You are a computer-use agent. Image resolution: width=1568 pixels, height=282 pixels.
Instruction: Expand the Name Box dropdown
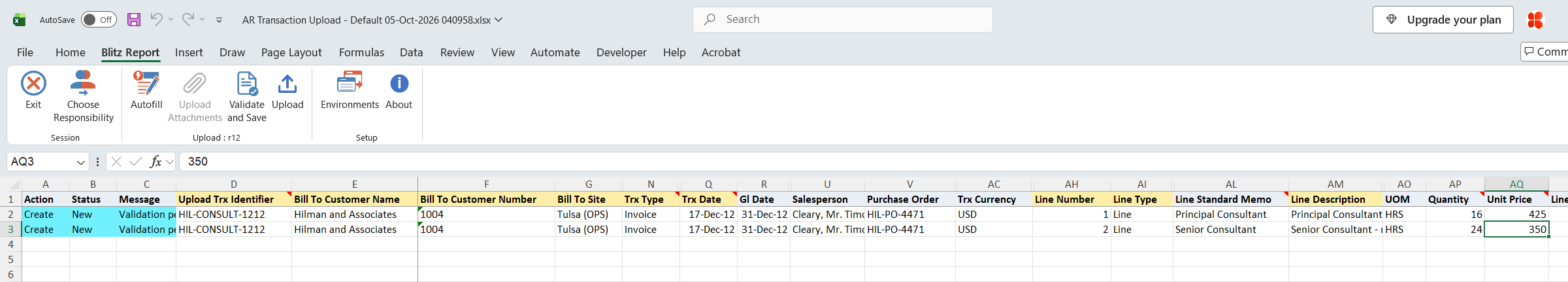coord(81,162)
